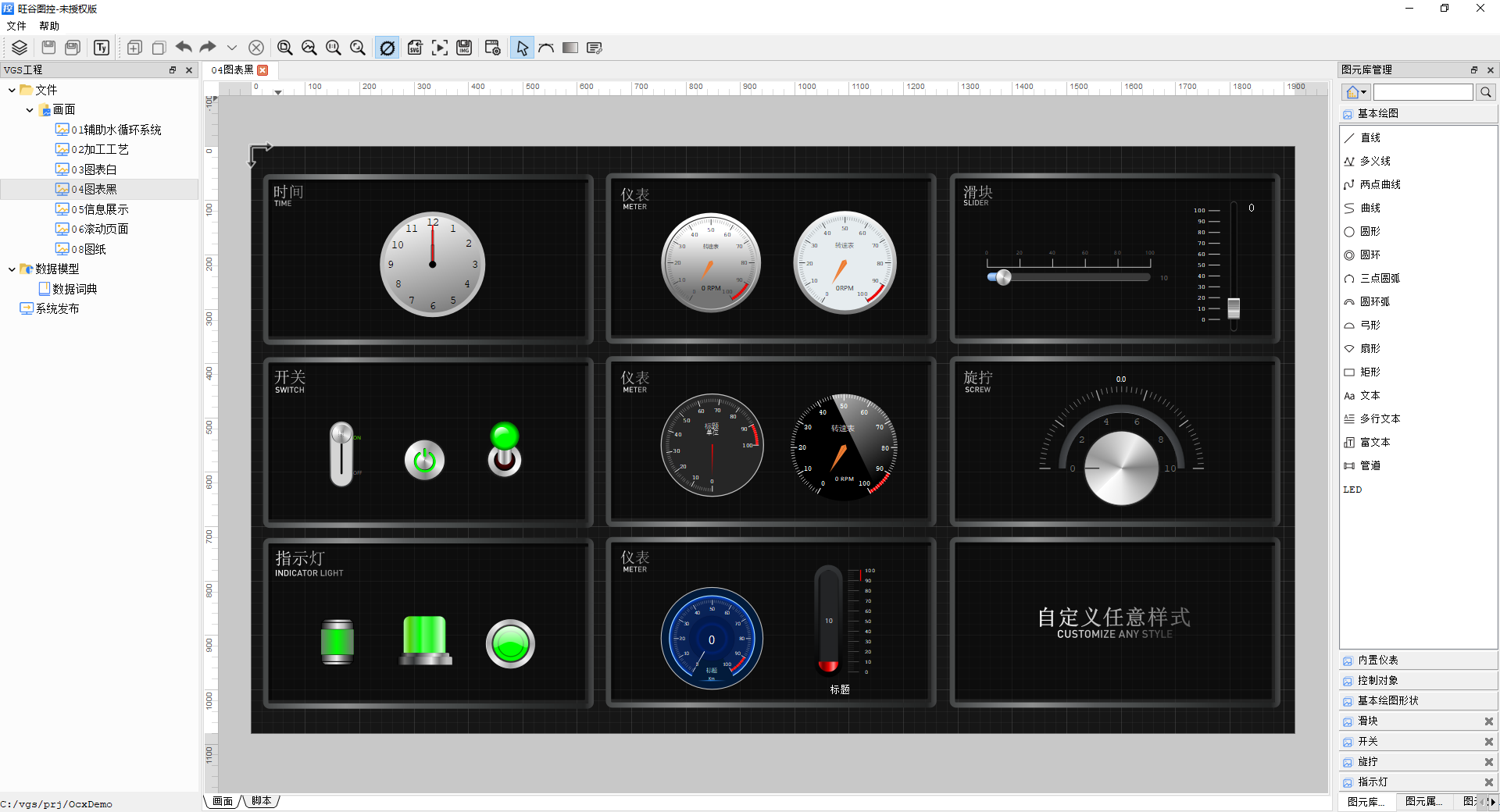1500x812 pixels.
Task: Click the save as IMG icon
Action: (464, 48)
